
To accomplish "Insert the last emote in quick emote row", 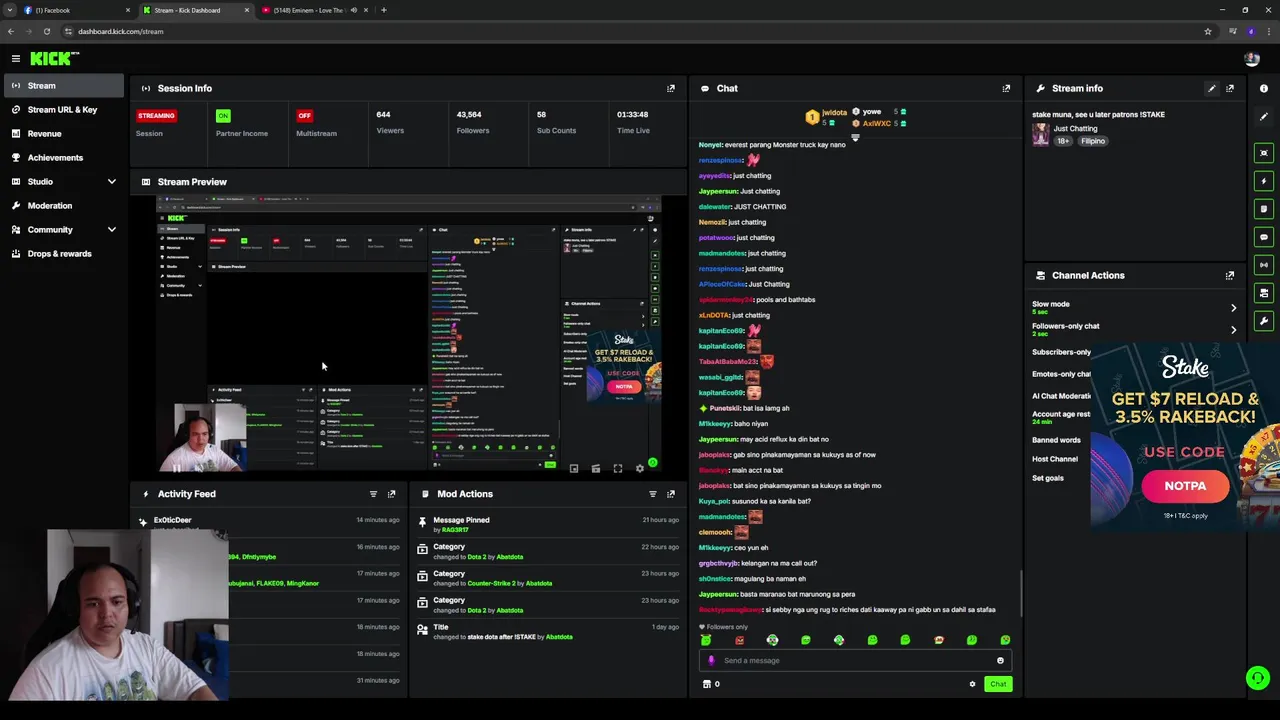I will (x=1005, y=640).
